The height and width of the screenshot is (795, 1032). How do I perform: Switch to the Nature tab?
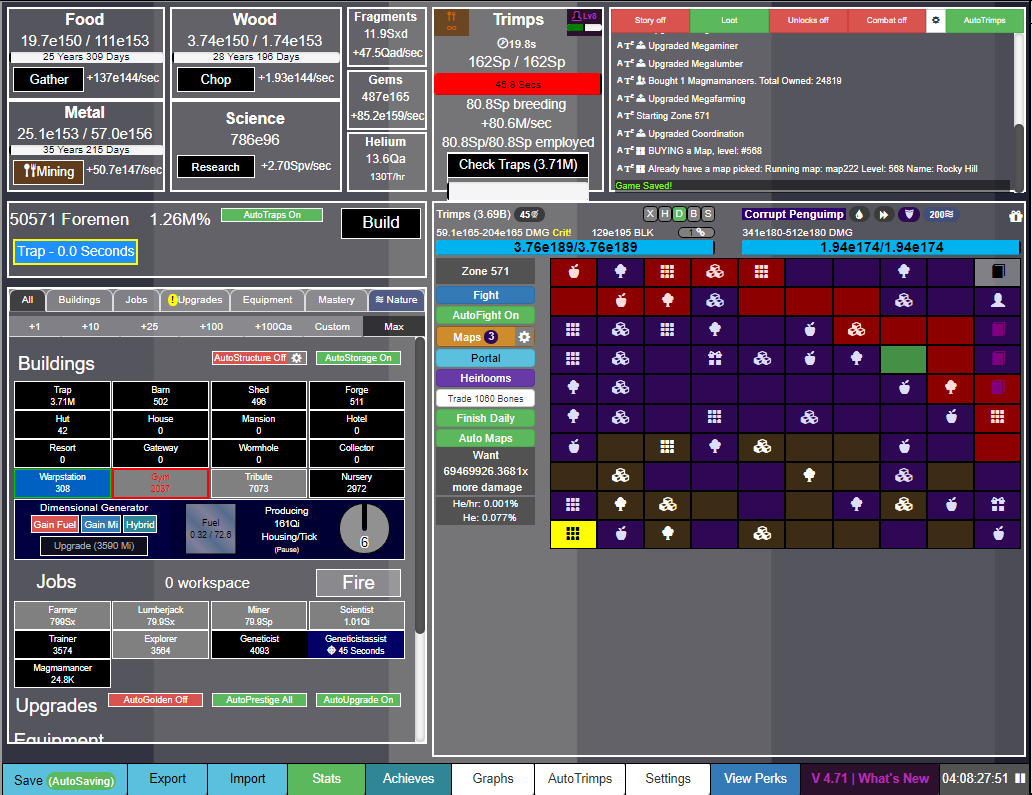(x=396, y=300)
